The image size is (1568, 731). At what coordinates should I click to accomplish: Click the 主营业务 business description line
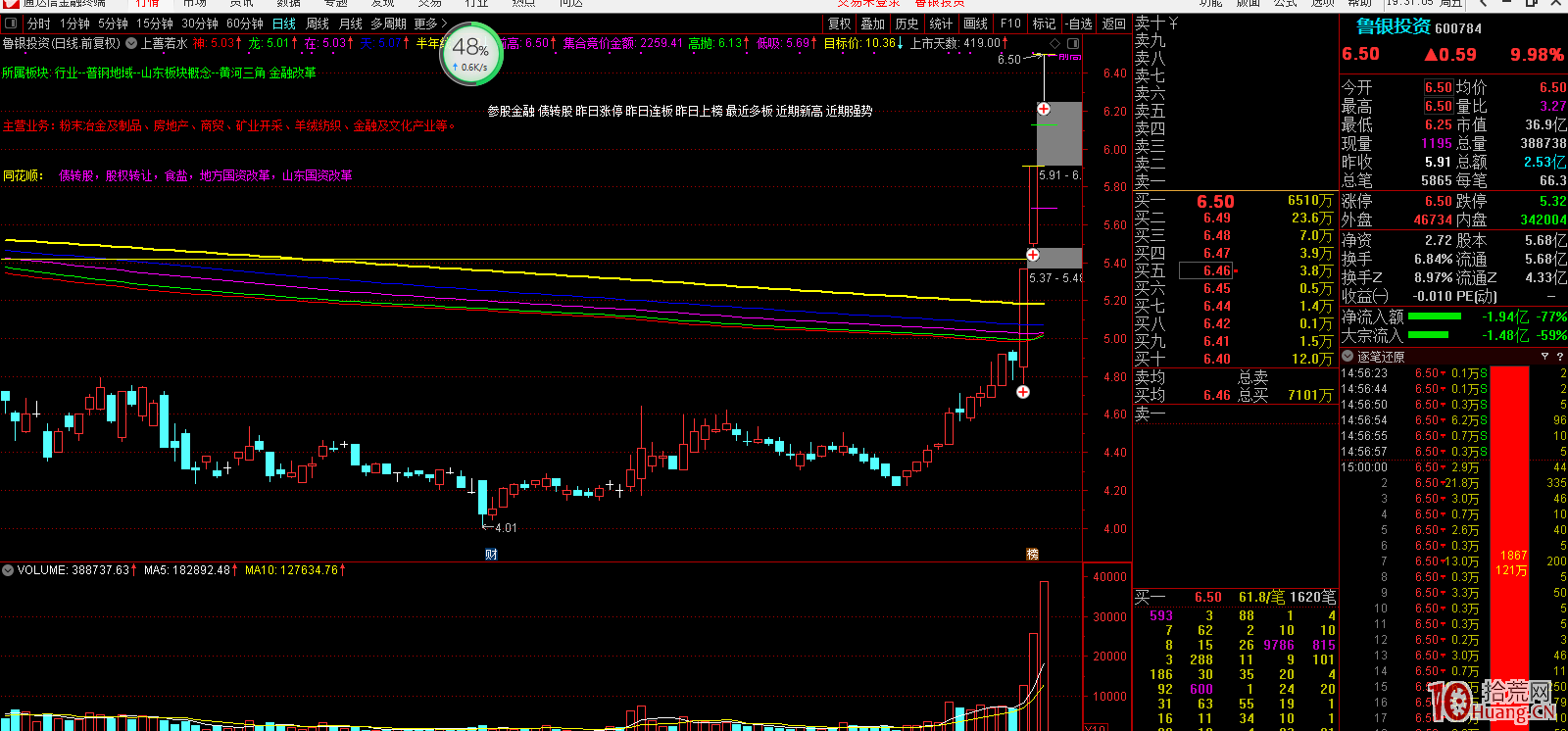click(229, 125)
